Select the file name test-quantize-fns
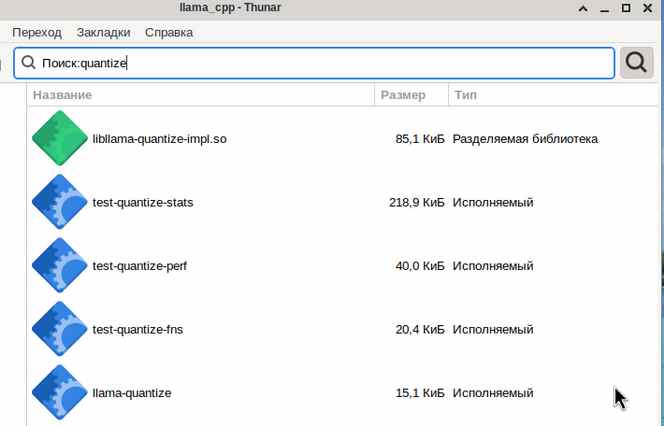This screenshot has height=426, width=664. click(x=138, y=329)
